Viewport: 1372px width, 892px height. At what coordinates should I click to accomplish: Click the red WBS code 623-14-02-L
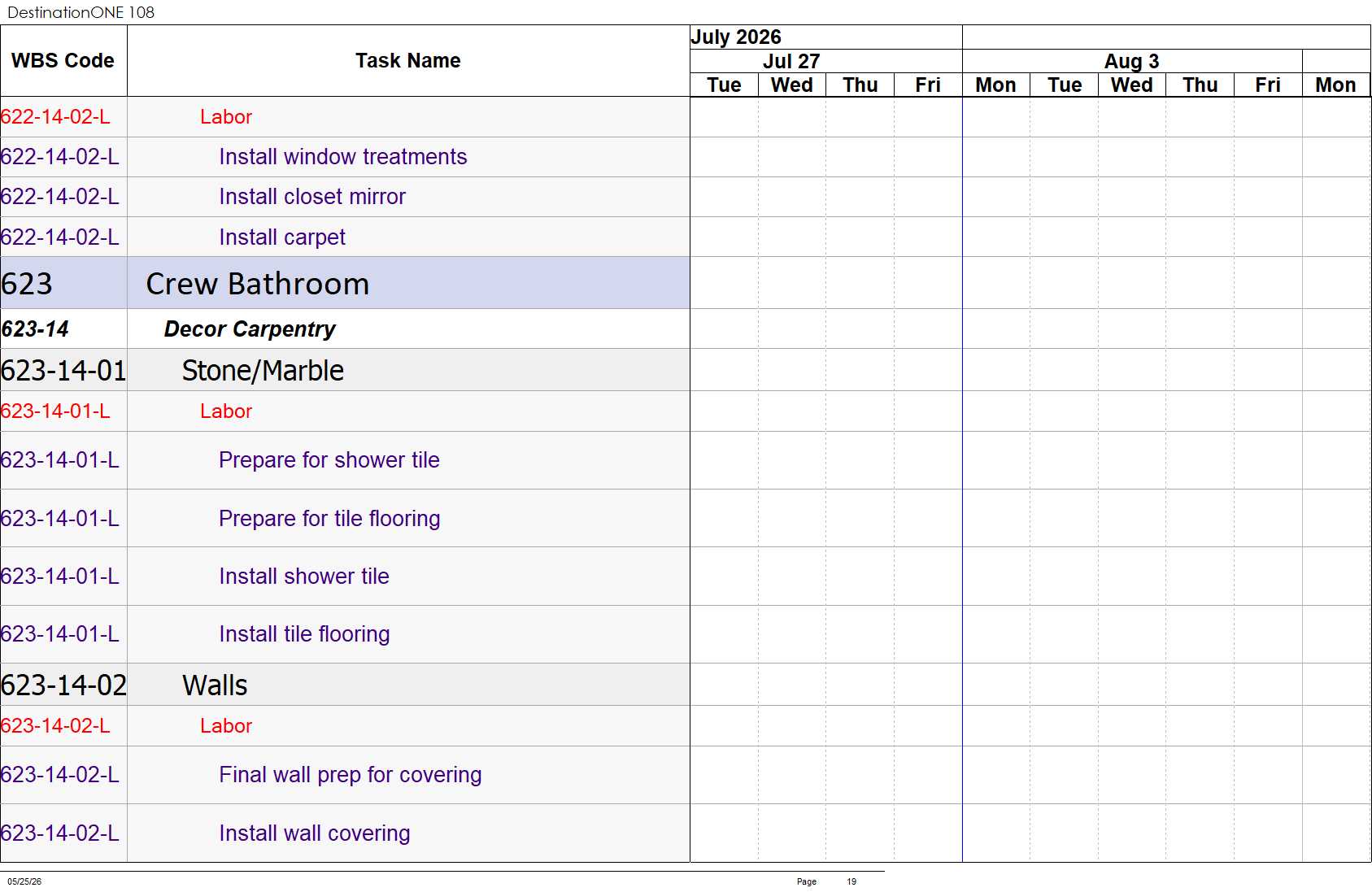click(55, 726)
